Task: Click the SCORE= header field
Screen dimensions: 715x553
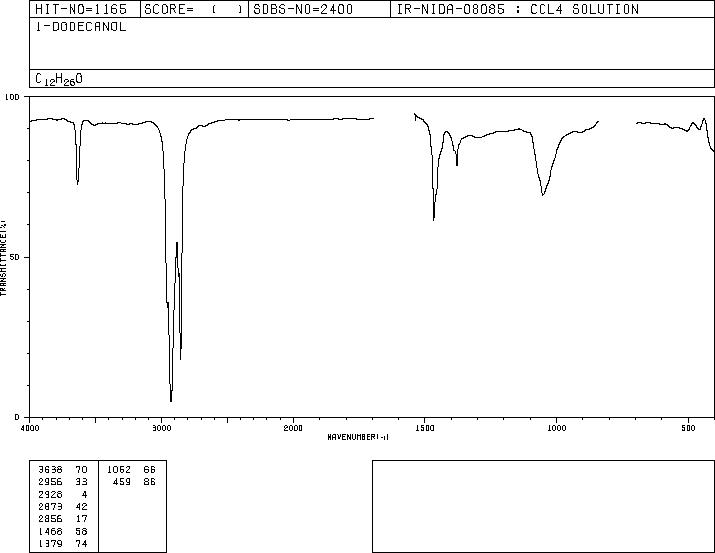Action: [x=194, y=9]
